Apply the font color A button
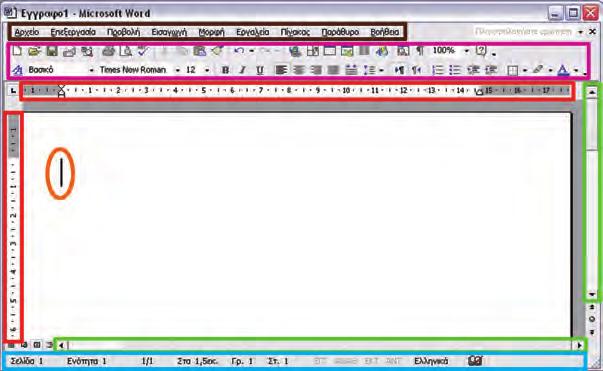The height and width of the screenshot is (371, 603). (563, 70)
